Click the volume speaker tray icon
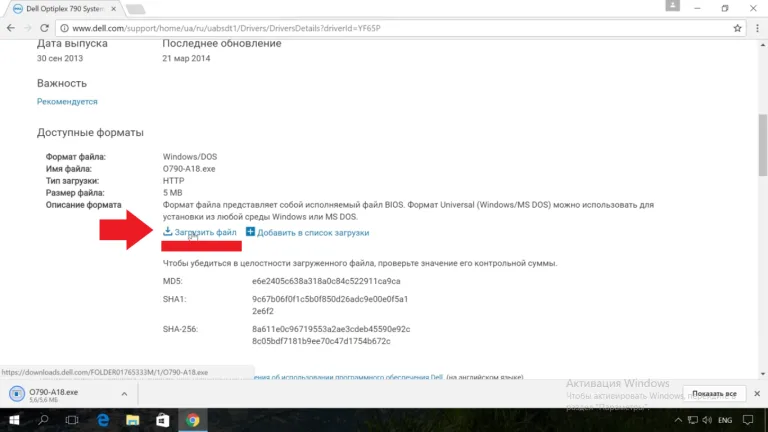 coord(707,420)
